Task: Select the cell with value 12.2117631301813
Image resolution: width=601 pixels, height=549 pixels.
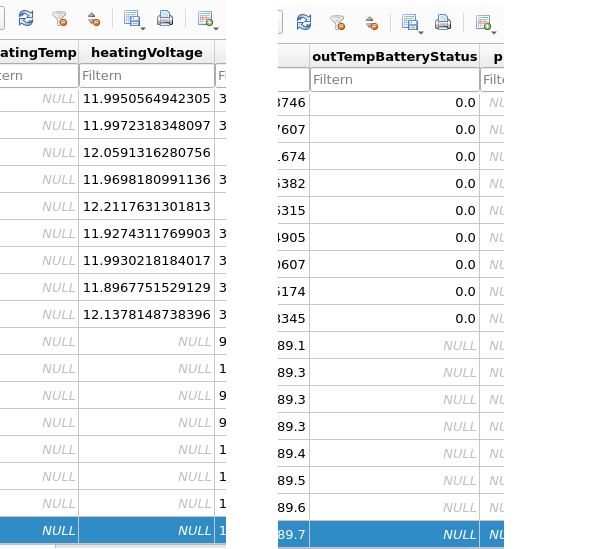Action: 146,206
